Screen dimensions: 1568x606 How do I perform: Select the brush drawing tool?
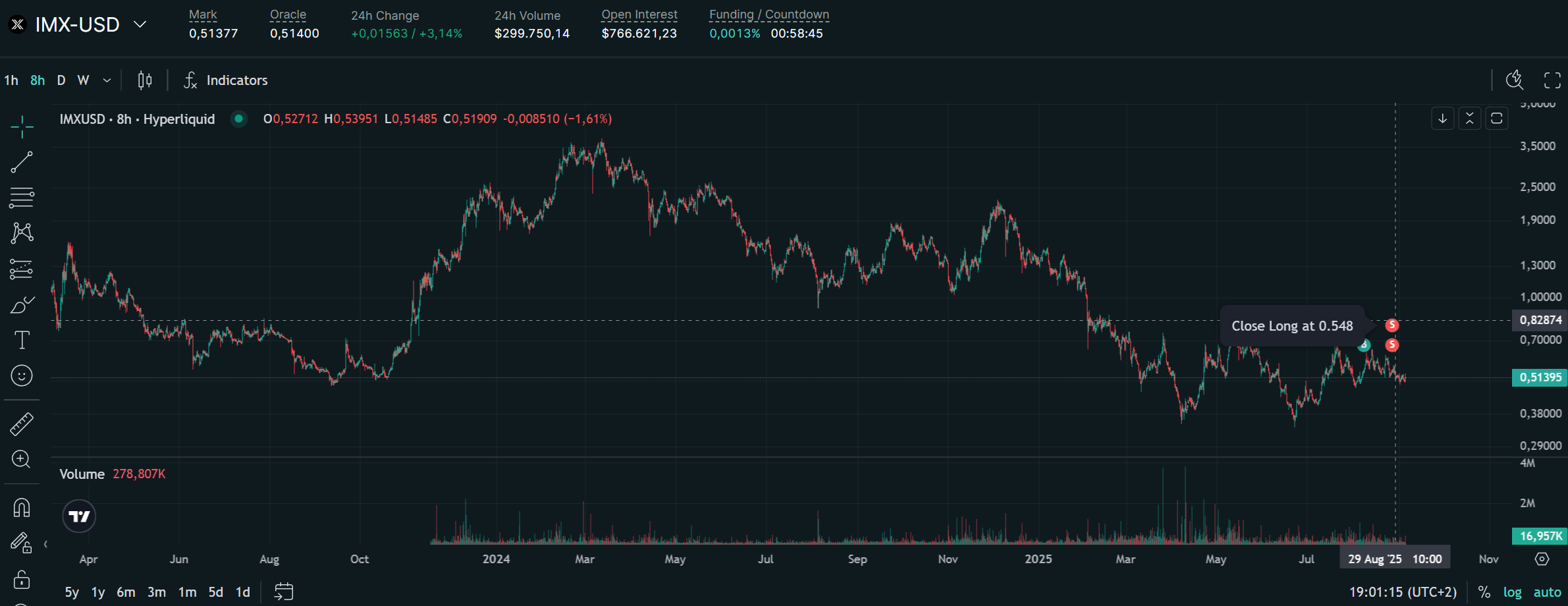click(x=22, y=304)
